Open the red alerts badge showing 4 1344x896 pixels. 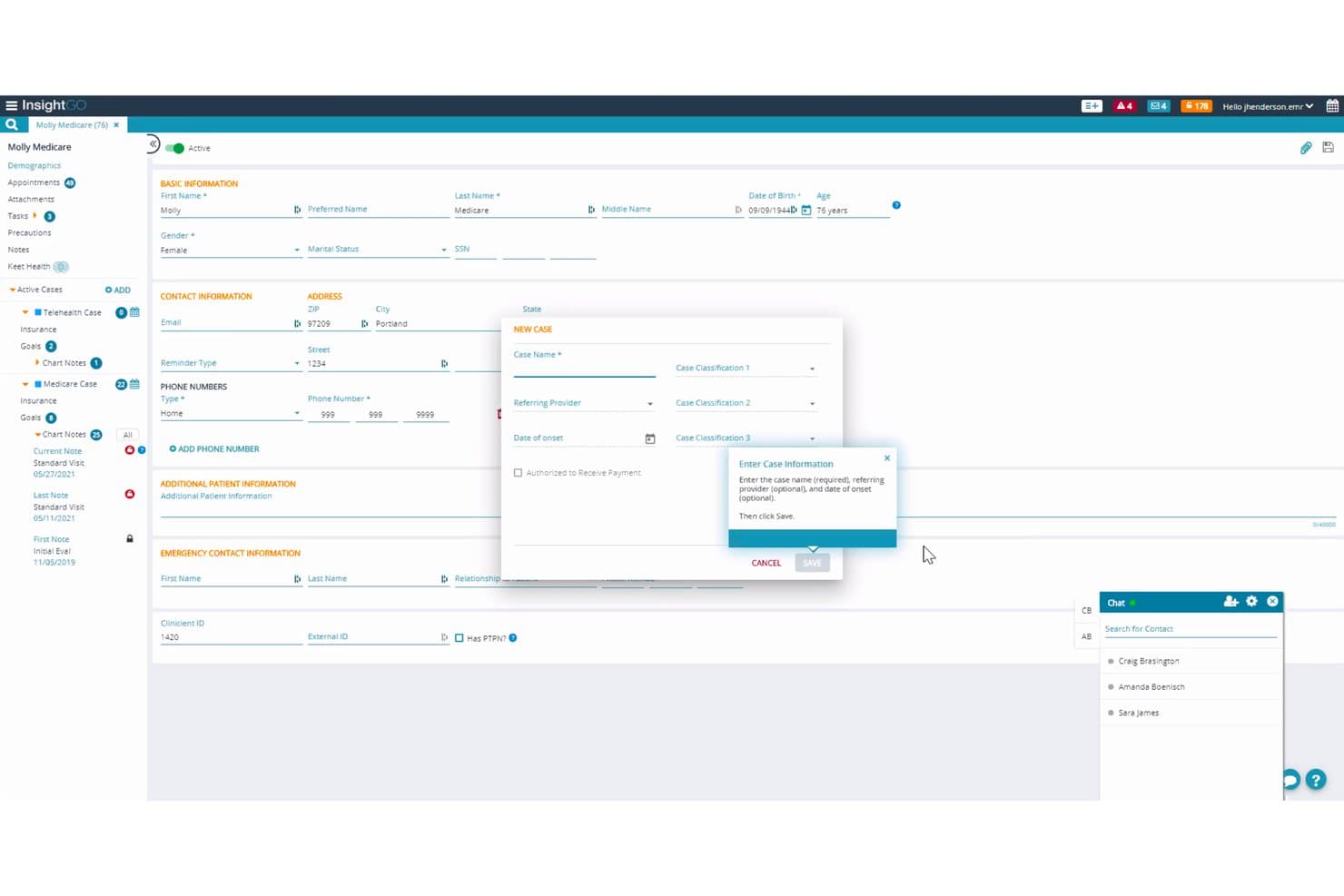(x=1124, y=106)
